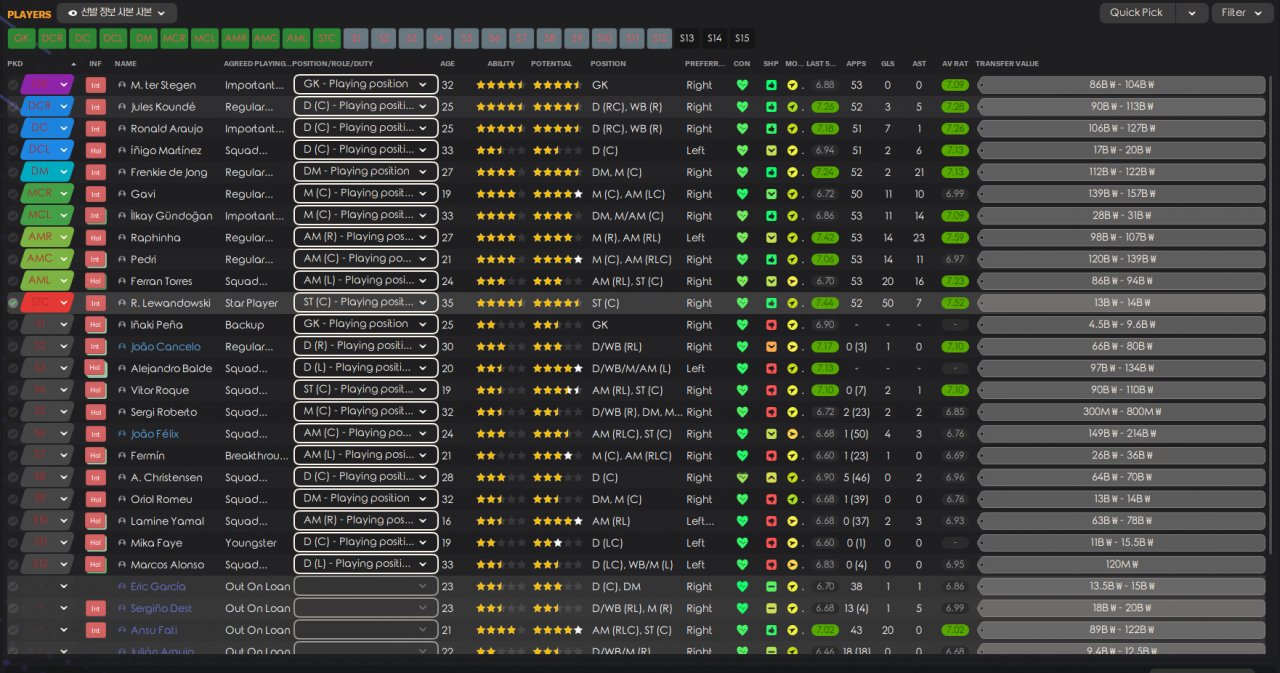The height and width of the screenshot is (673, 1280).
Task: Open the position/role dropdown for M. ter Stegen
Action: pyautogui.click(x=366, y=85)
